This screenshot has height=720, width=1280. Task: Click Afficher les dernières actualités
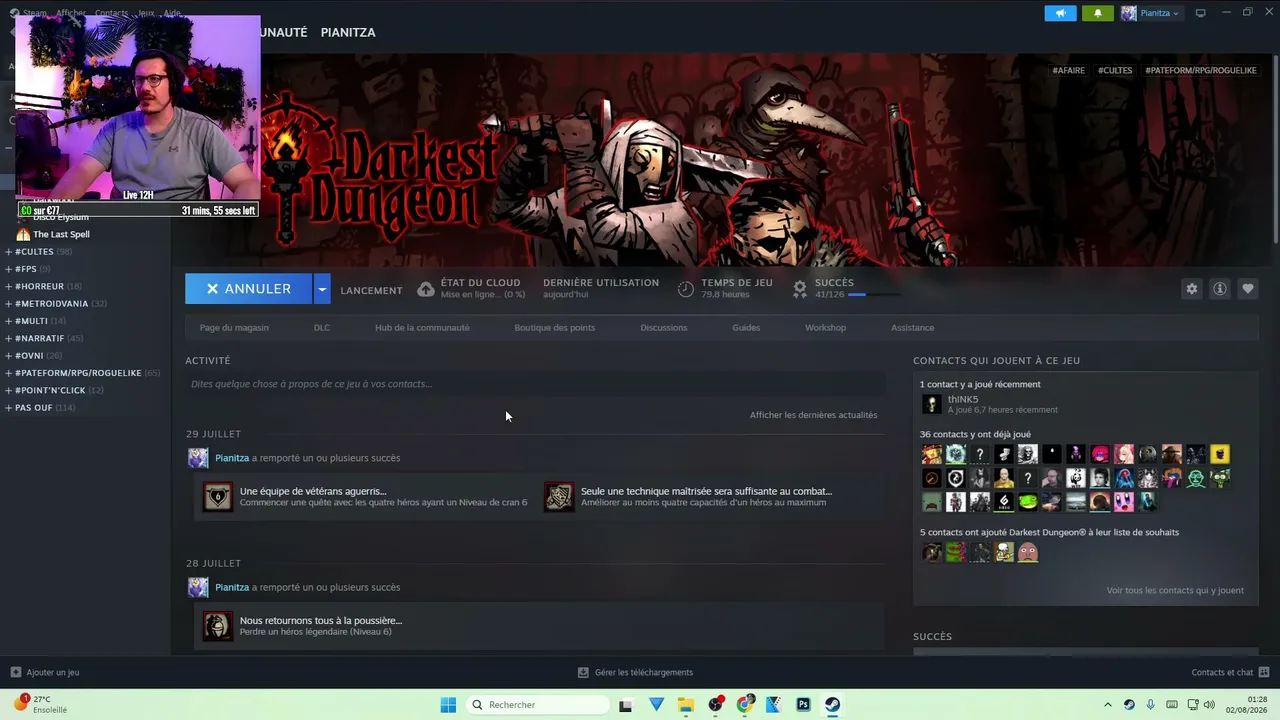pyautogui.click(x=813, y=415)
